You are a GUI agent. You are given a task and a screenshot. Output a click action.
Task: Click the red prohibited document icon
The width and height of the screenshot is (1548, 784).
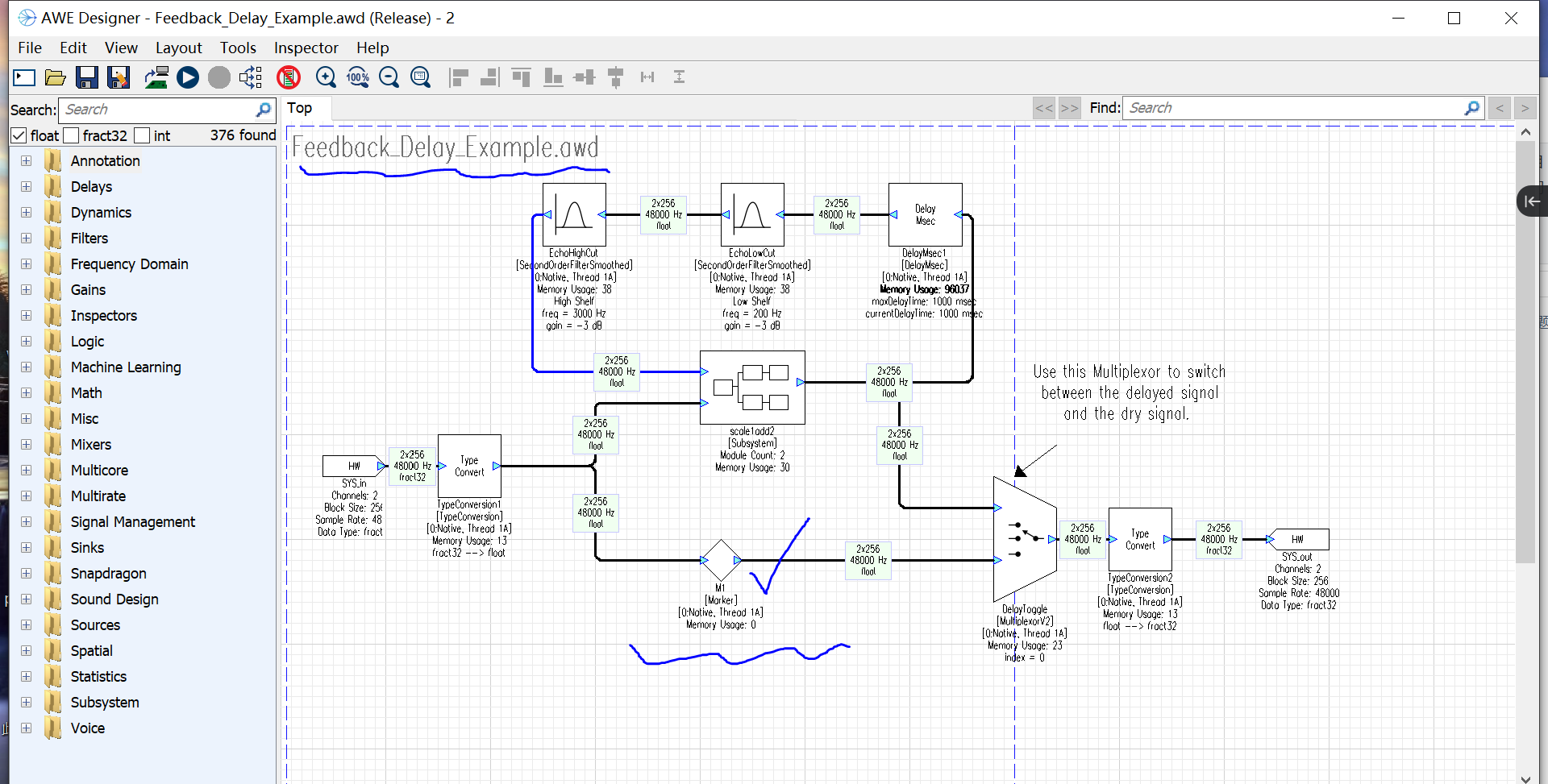coord(289,77)
